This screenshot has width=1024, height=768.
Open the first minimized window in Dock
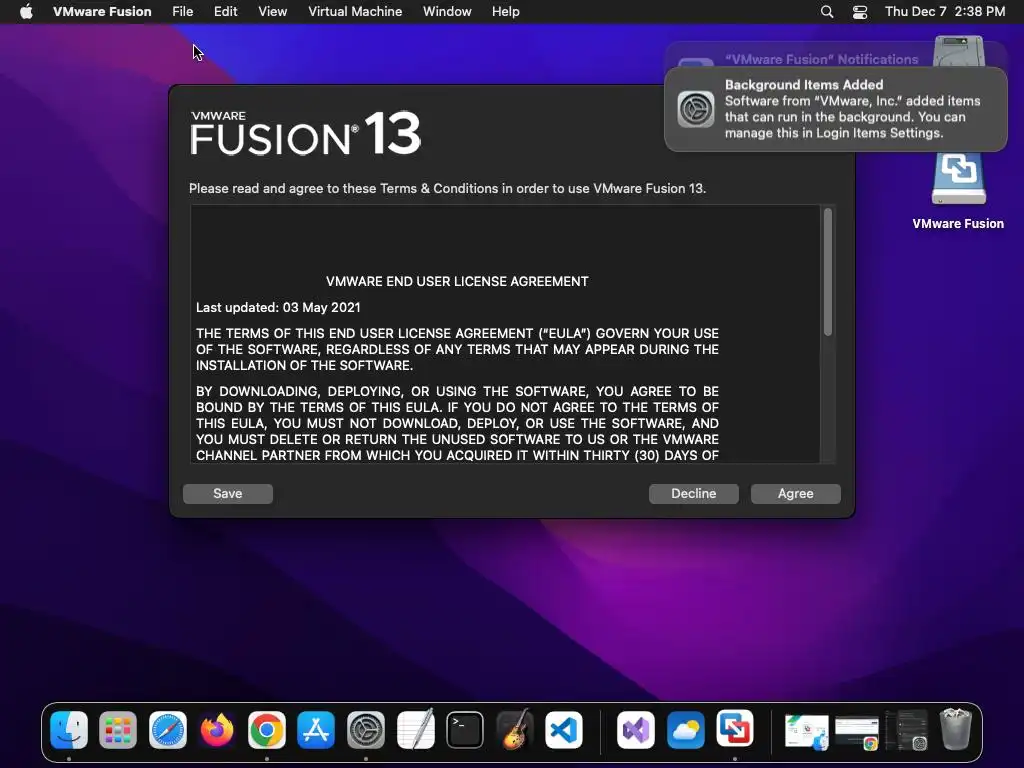[807, 731]
